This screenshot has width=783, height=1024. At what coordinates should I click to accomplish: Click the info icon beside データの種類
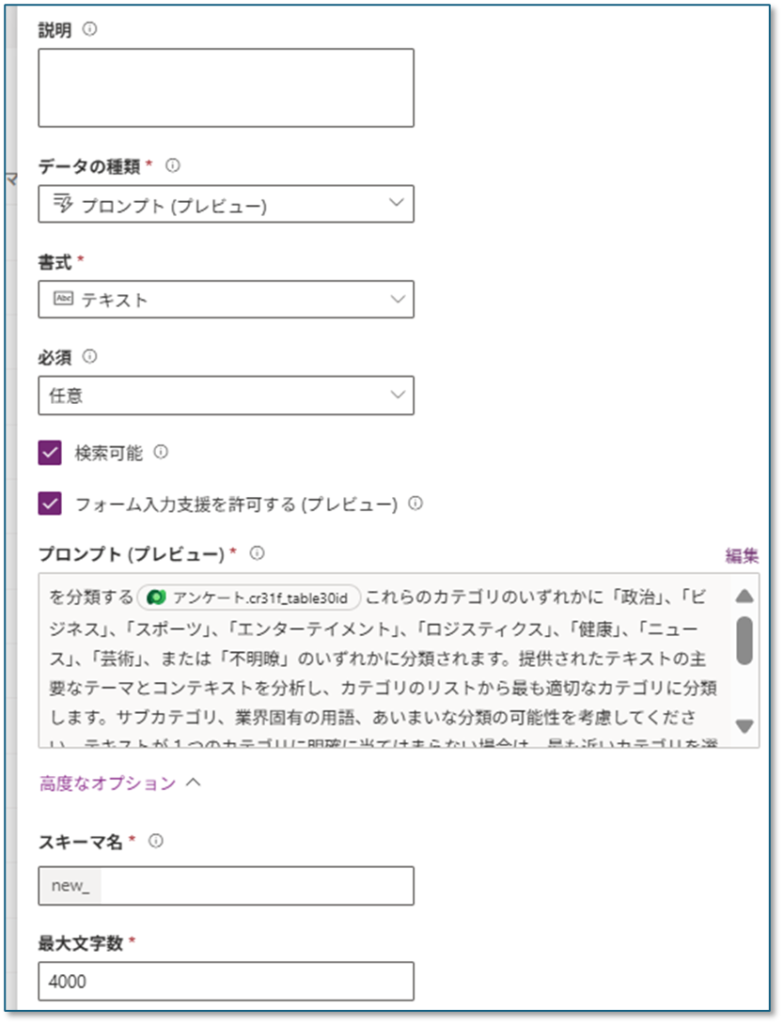172,166
